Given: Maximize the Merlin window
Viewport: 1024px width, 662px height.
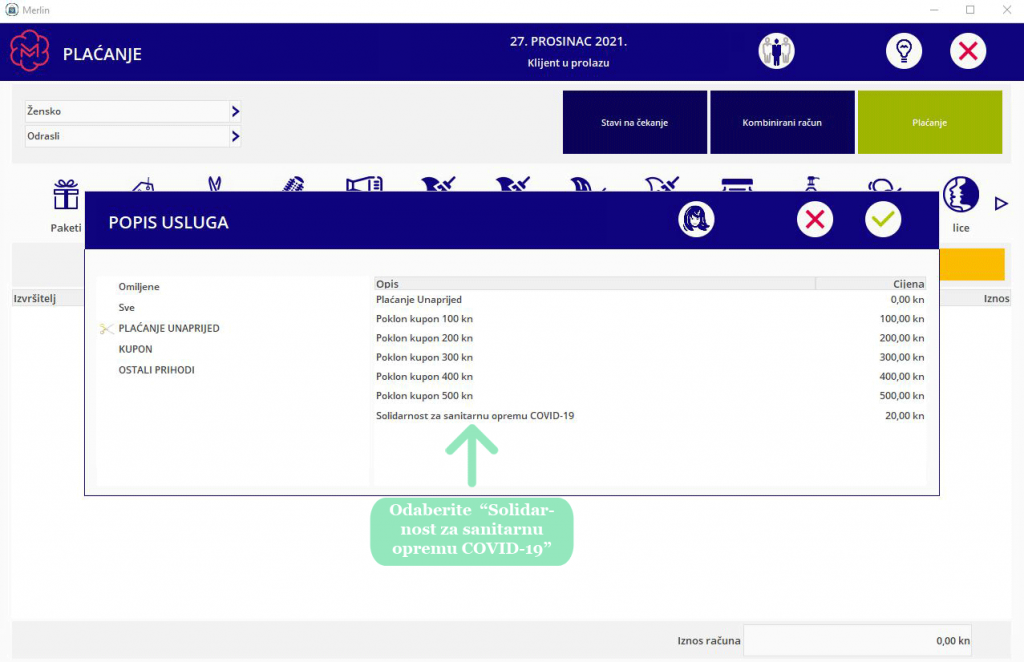Looking at the screenshot, I should (970, 10).
